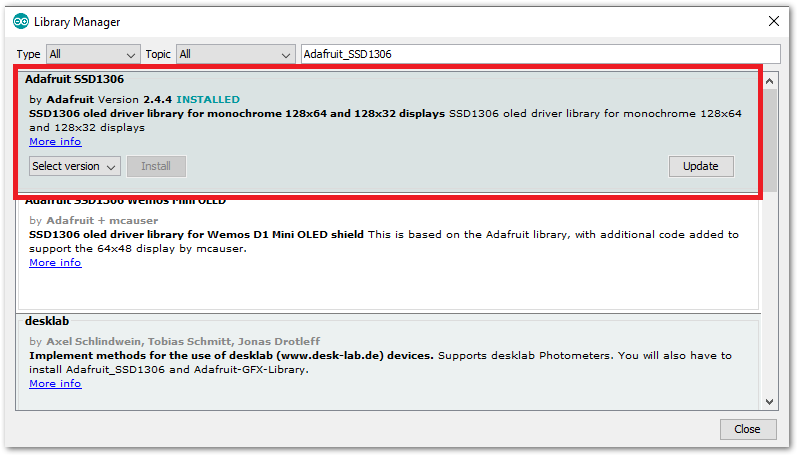Open More info link under desklab library

[x=55, y=384]
